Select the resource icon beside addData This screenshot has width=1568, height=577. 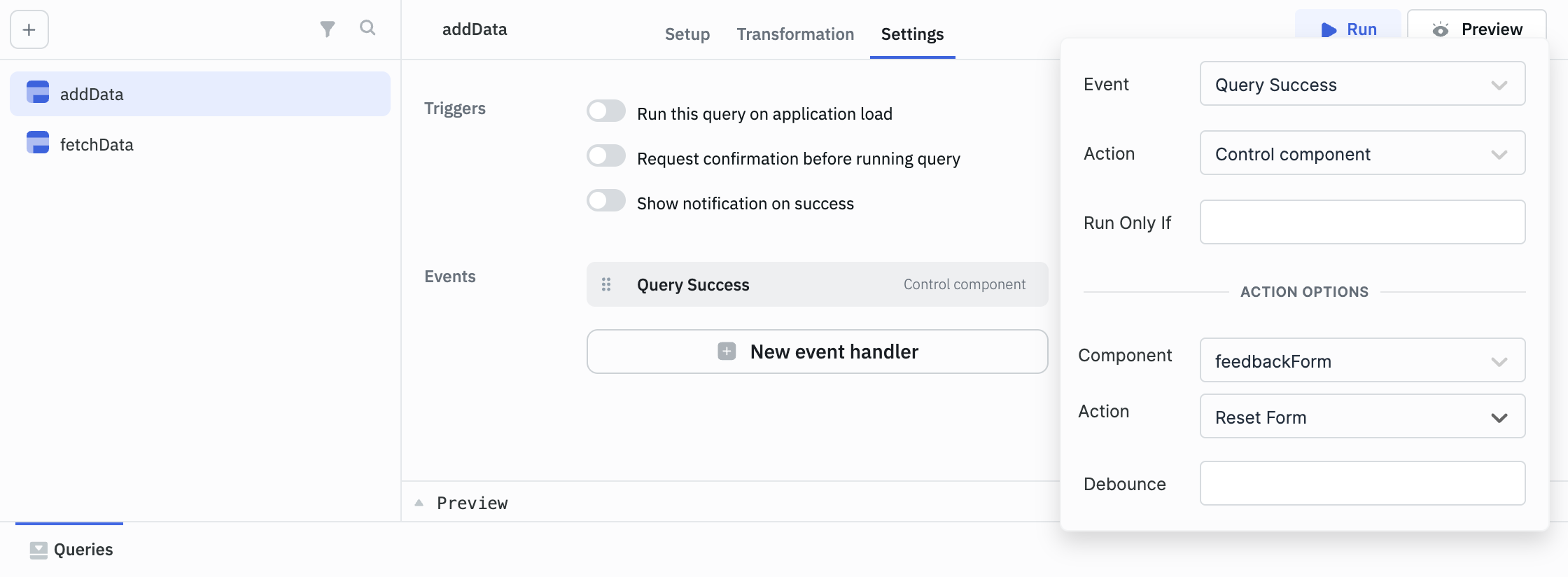[37, 93]
